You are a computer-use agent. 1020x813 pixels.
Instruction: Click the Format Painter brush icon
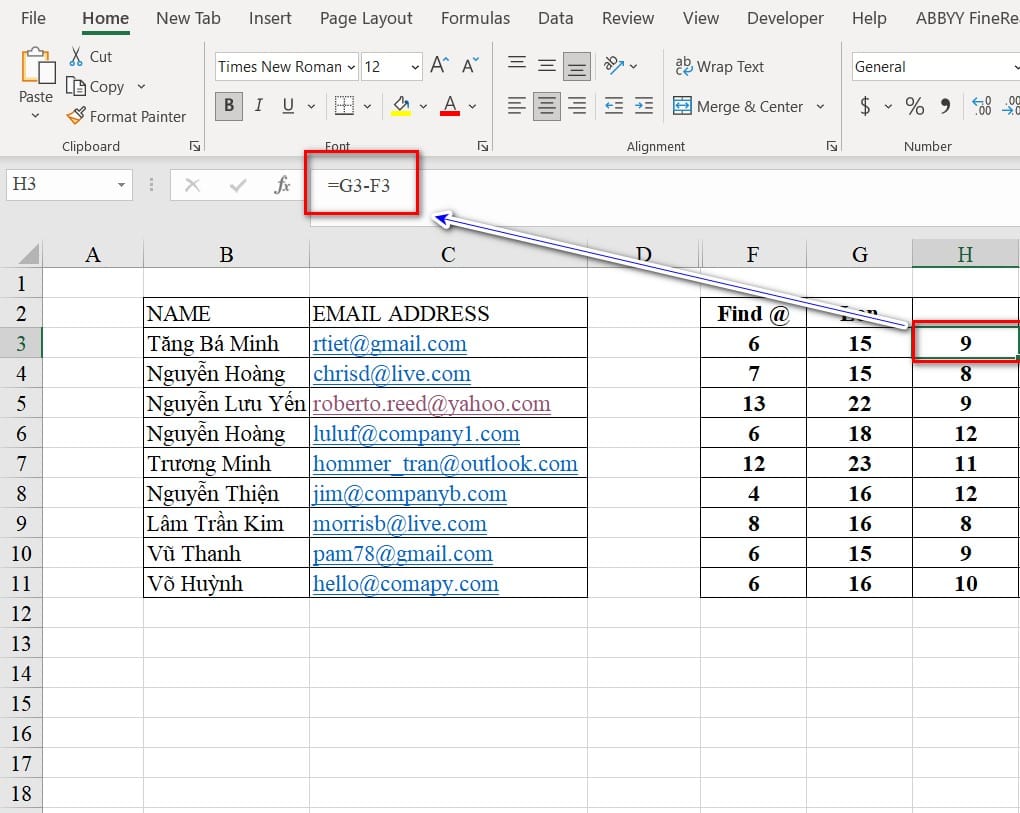tap(76, 116)
